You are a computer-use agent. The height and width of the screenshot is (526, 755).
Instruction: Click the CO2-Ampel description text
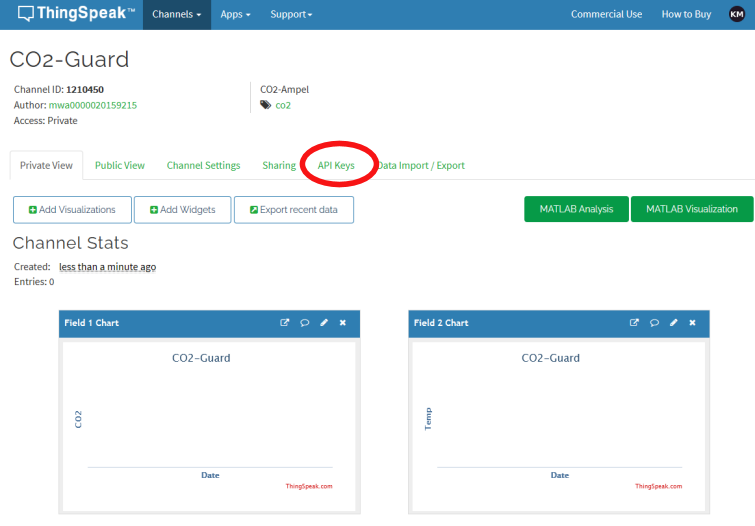(x=285, y=90)
